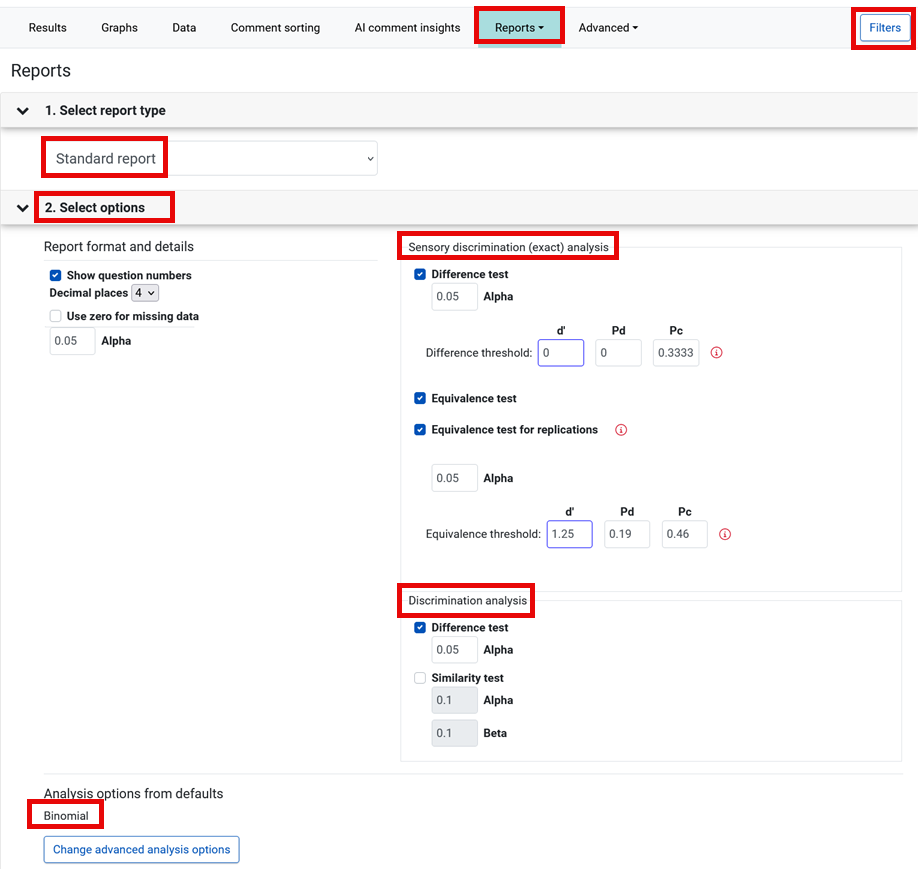The width and height of the screenshot is (918, 869).
Task: Open the Comment sorting tab
Action: pyautogui.click(x=275, y=28)
